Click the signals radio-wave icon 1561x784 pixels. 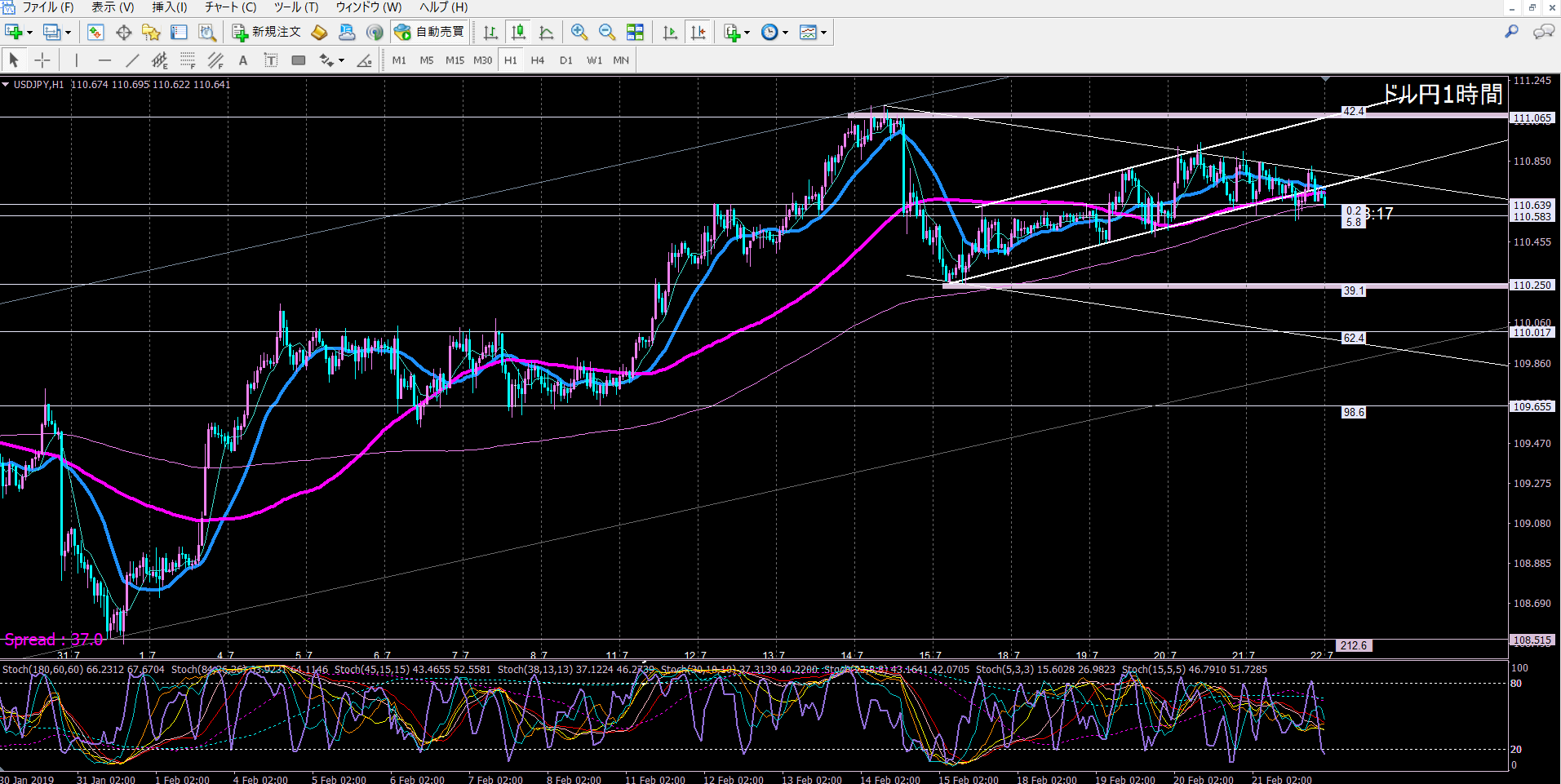[375, 32]
